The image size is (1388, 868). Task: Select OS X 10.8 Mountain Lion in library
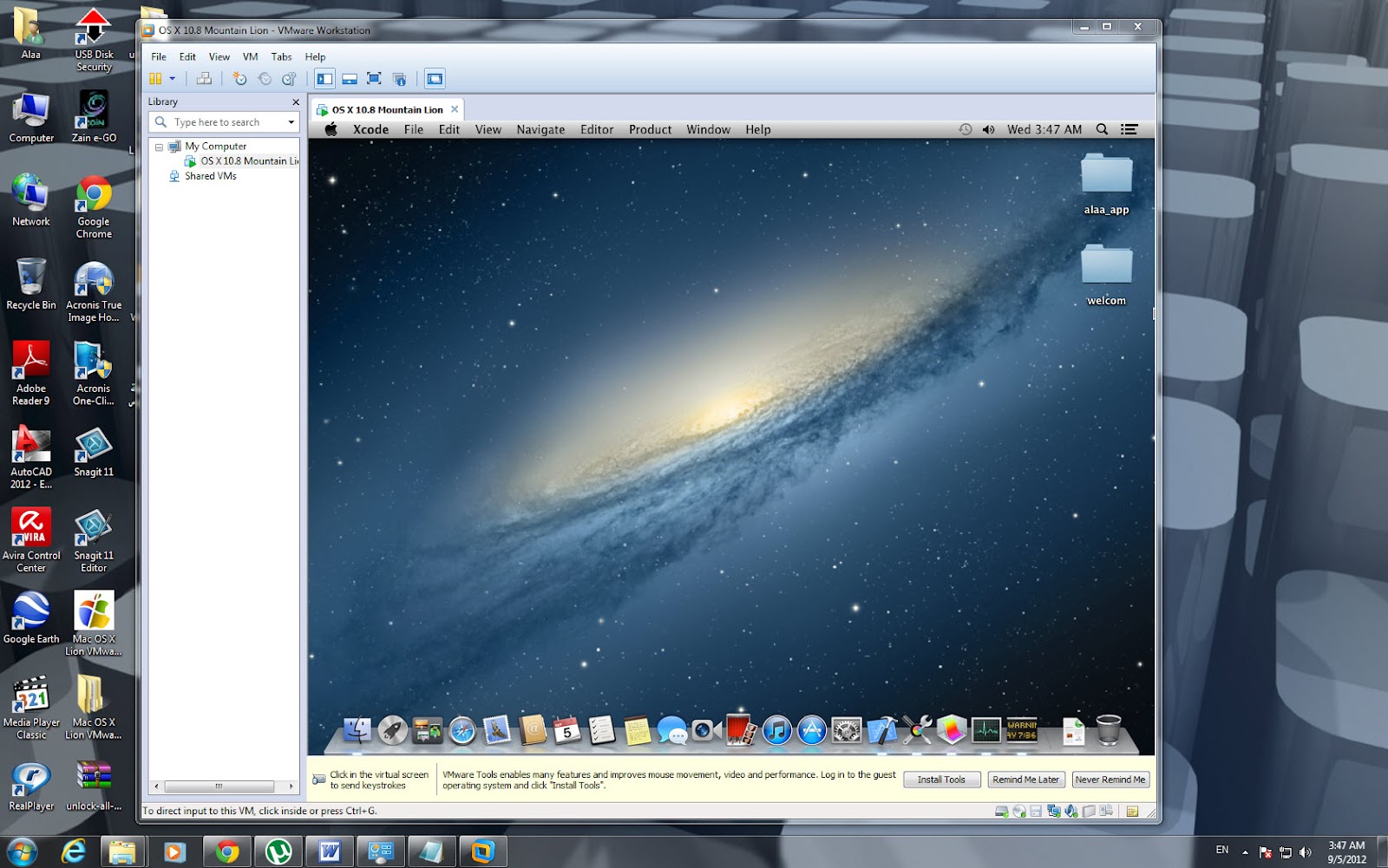(x=242, y=161)
